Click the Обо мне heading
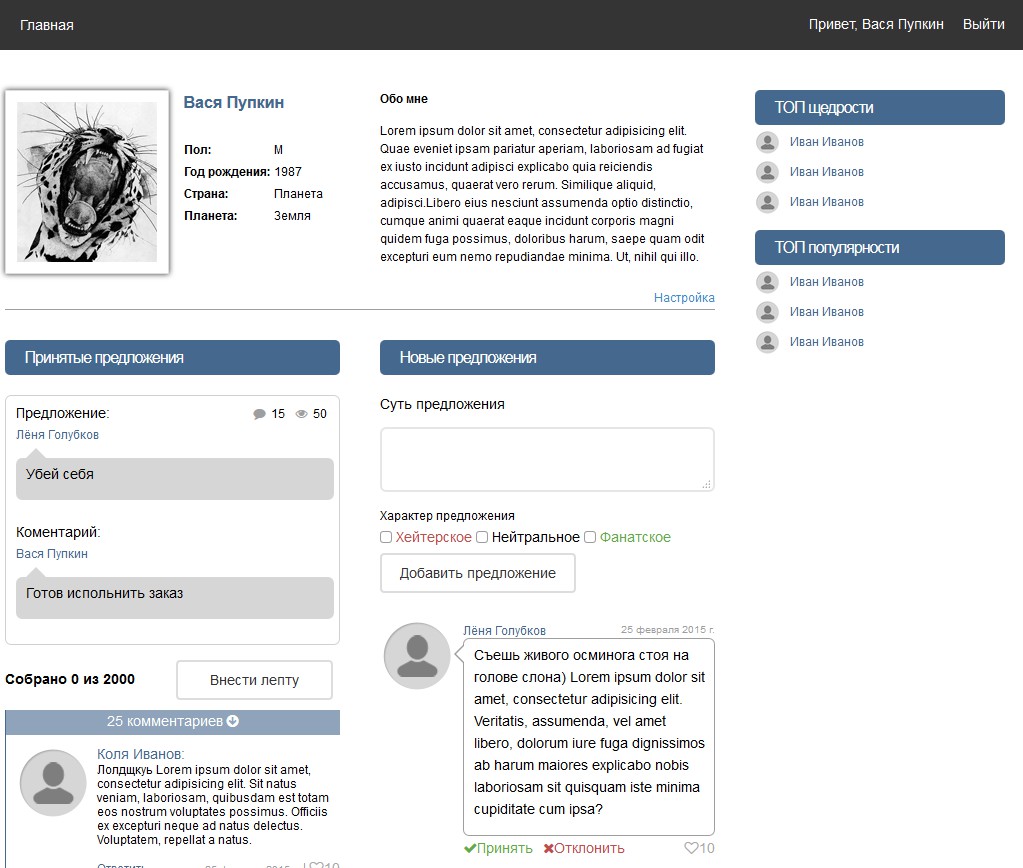Viewport: 1023px width, 868px height. coord(404,99)
